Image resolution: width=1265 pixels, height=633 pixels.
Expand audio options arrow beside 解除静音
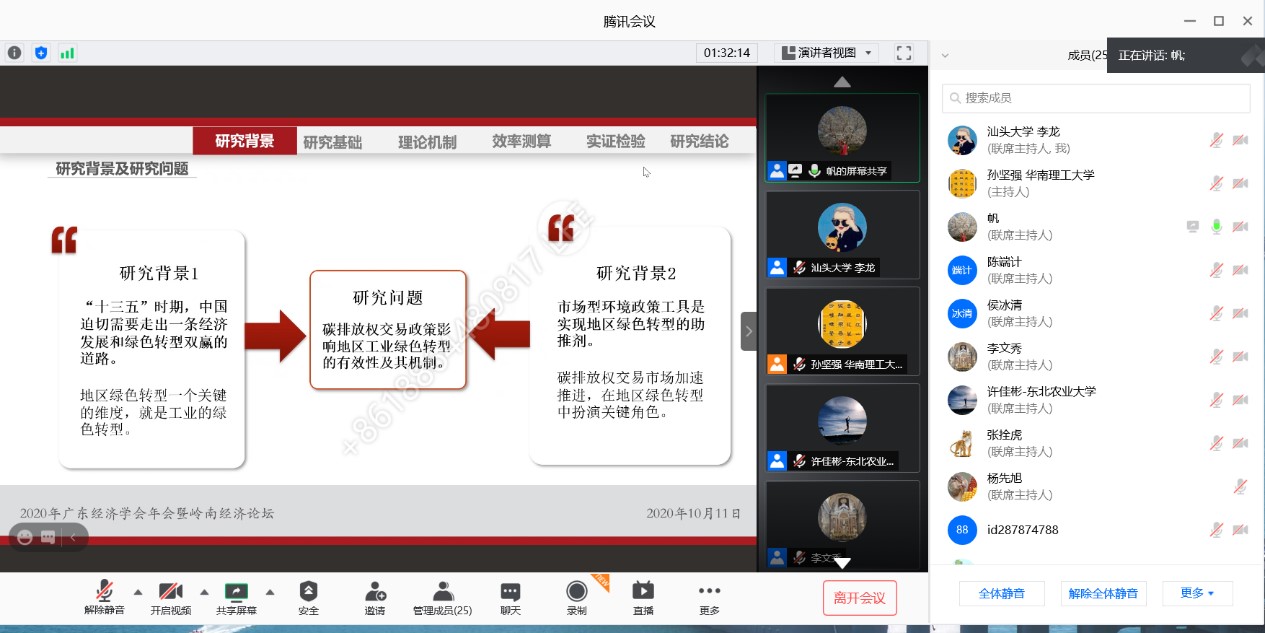[138, 591]
